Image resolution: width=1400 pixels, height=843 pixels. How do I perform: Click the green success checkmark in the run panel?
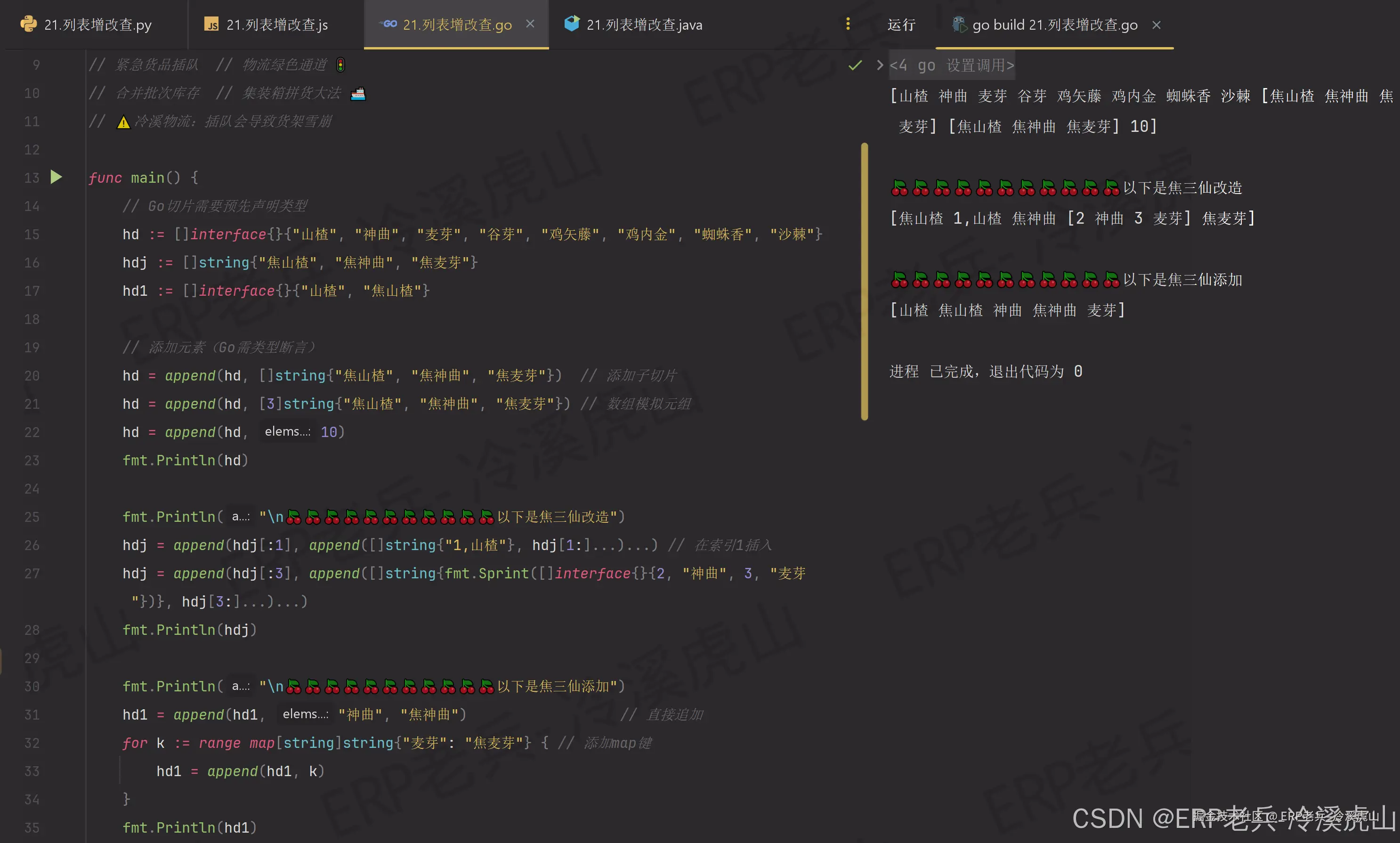click(854, 65)
